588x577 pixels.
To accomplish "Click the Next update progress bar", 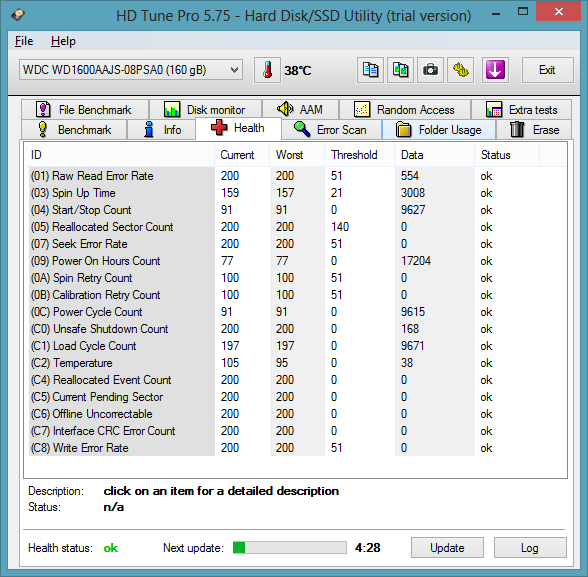I will [290, 548].
